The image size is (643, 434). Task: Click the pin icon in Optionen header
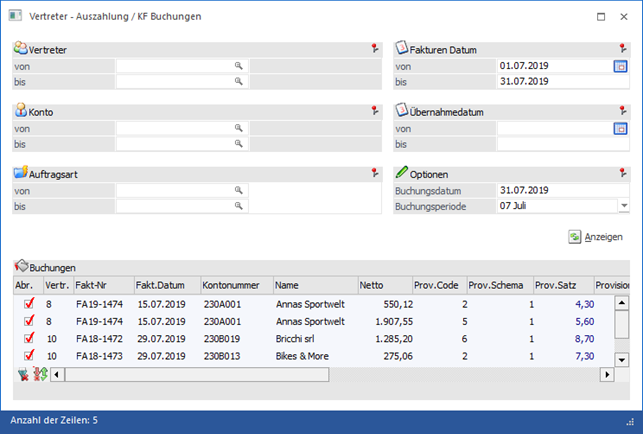[625, 172]
